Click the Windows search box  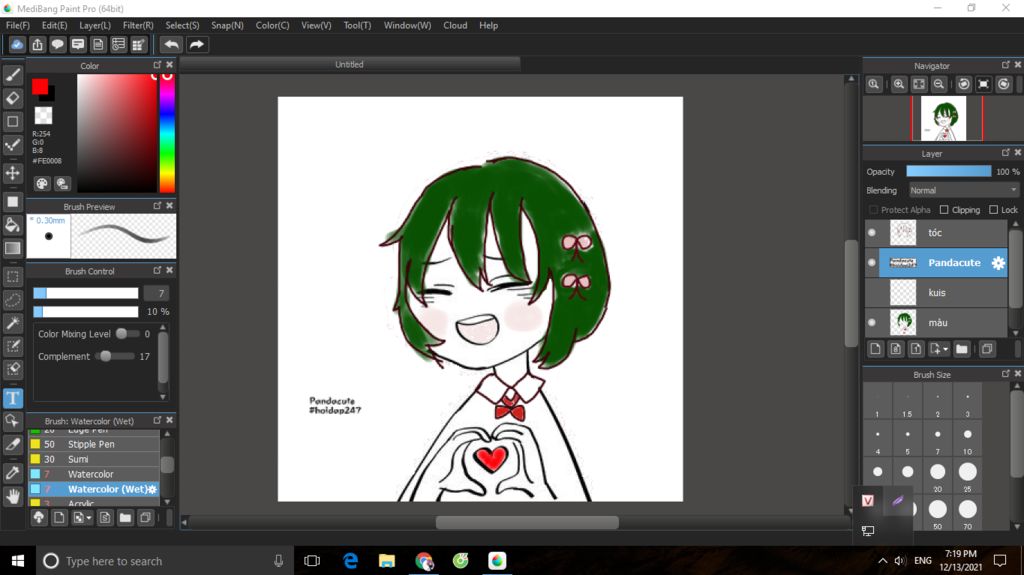(163, 561)
